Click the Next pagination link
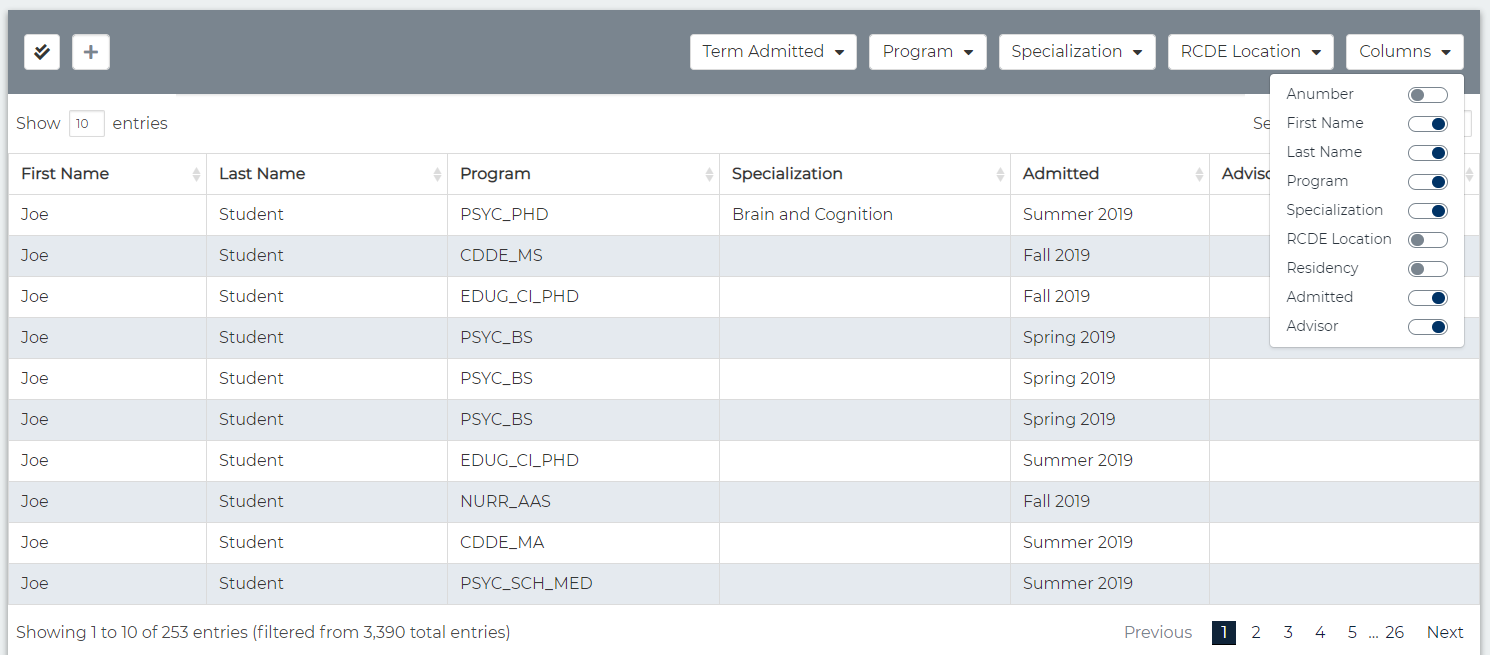 click(1444, 632)
